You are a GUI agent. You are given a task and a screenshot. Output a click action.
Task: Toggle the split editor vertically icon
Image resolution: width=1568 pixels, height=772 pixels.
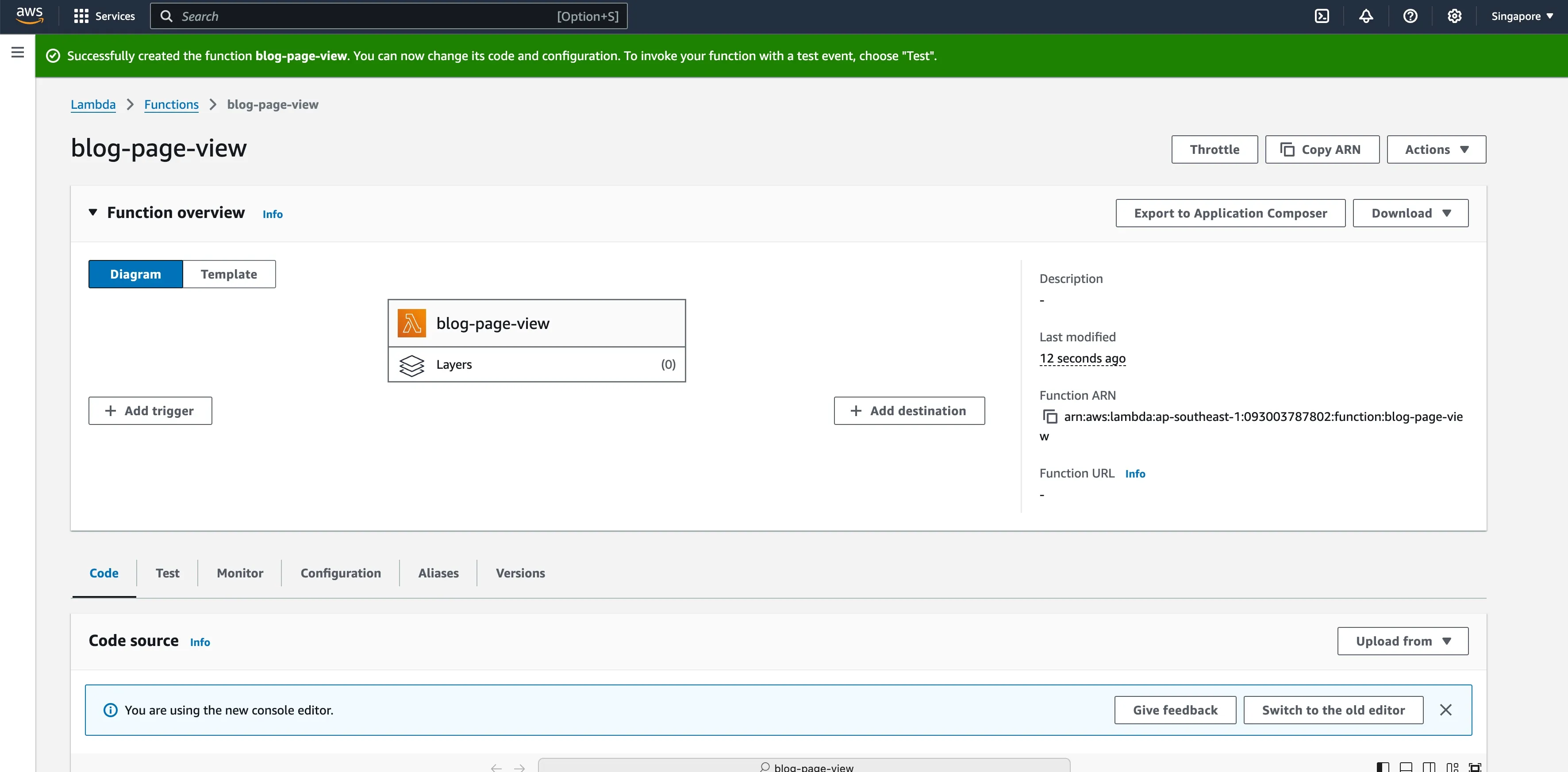click(1429, 768)
